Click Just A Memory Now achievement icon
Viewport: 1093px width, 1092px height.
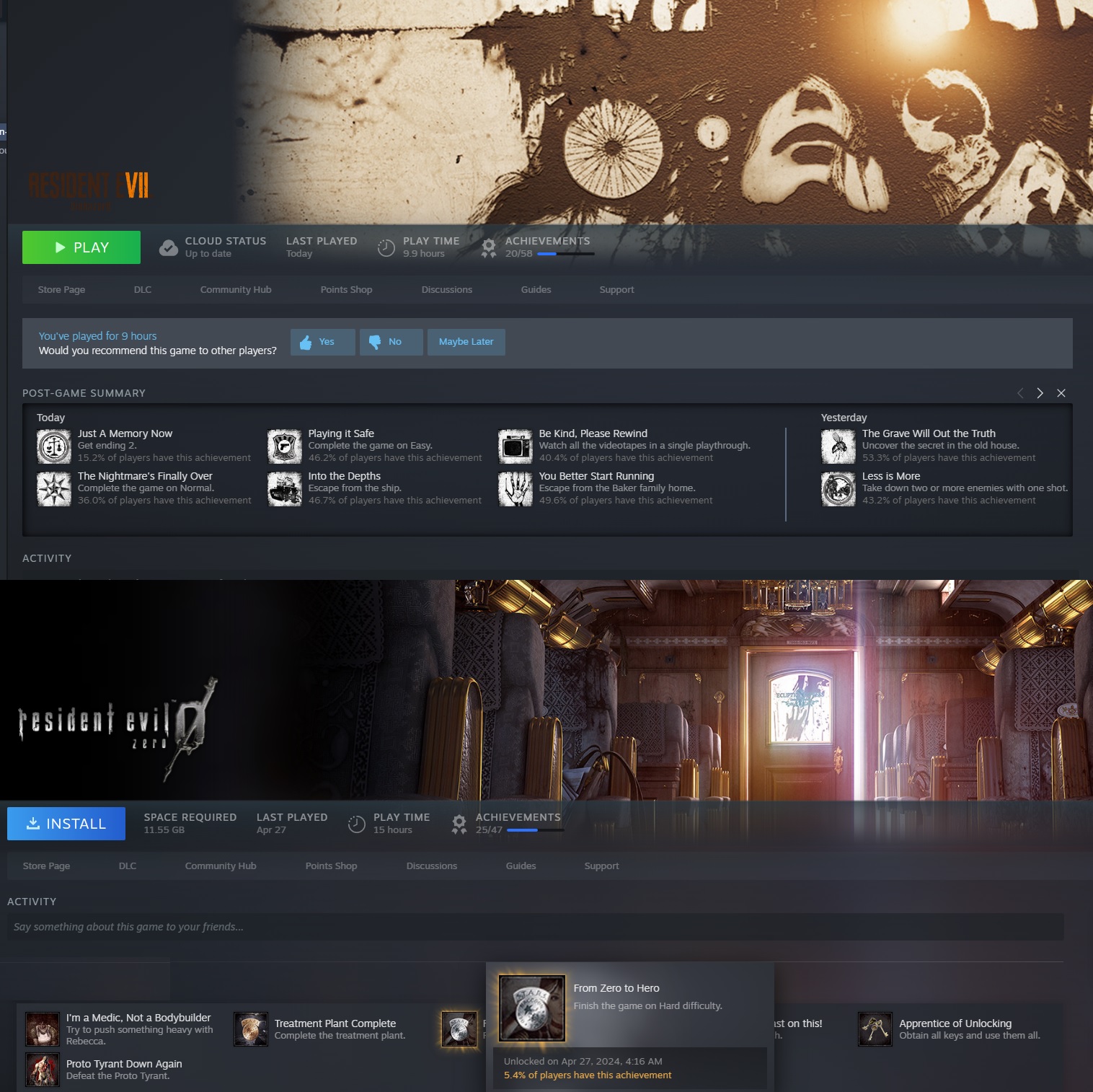54,446
